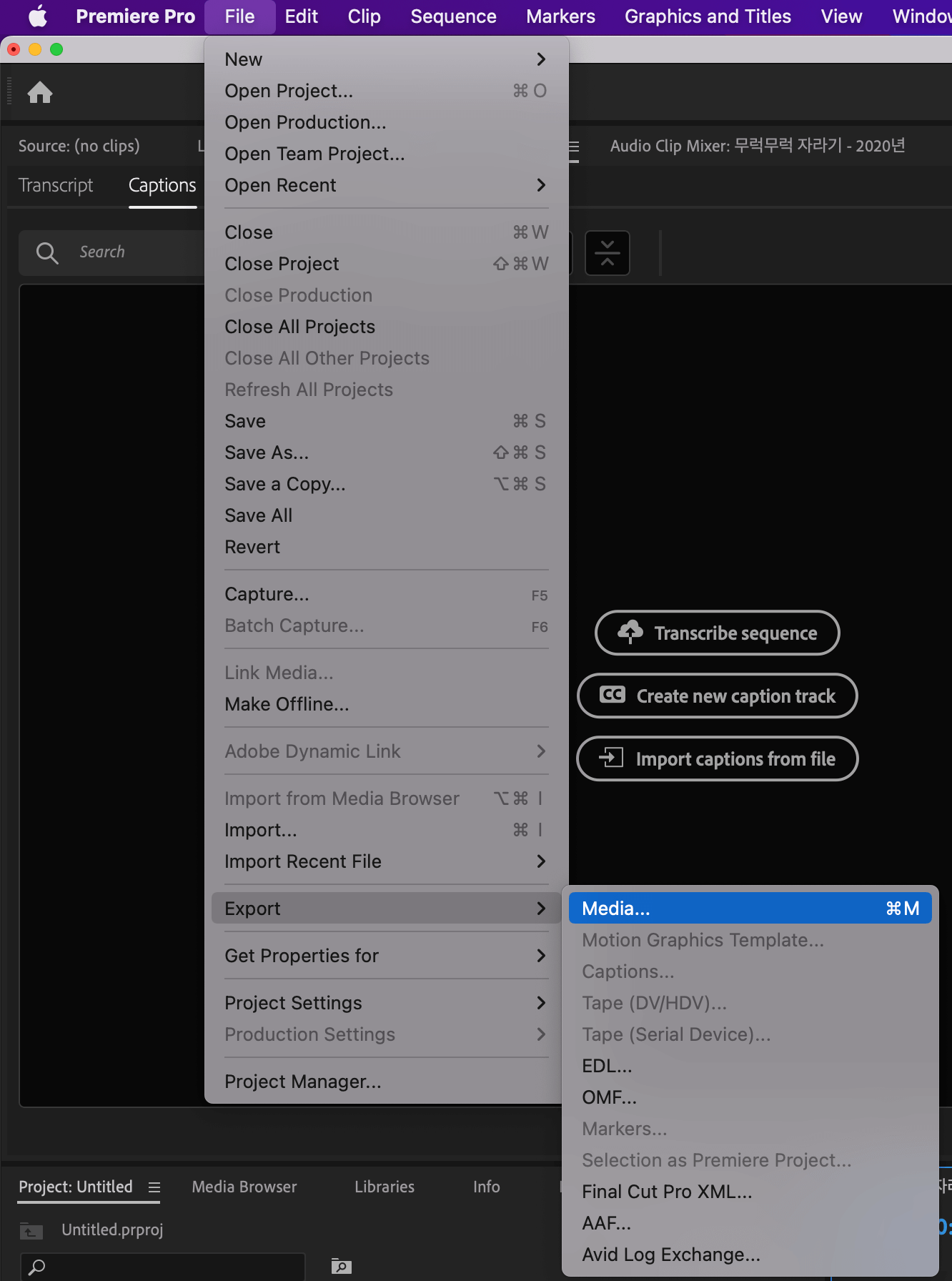Image resolution: width=952 pixels, height=1281 pixels.
Task: Open the Source (no clips) panel tab
Action: click(x=79, y=147)
